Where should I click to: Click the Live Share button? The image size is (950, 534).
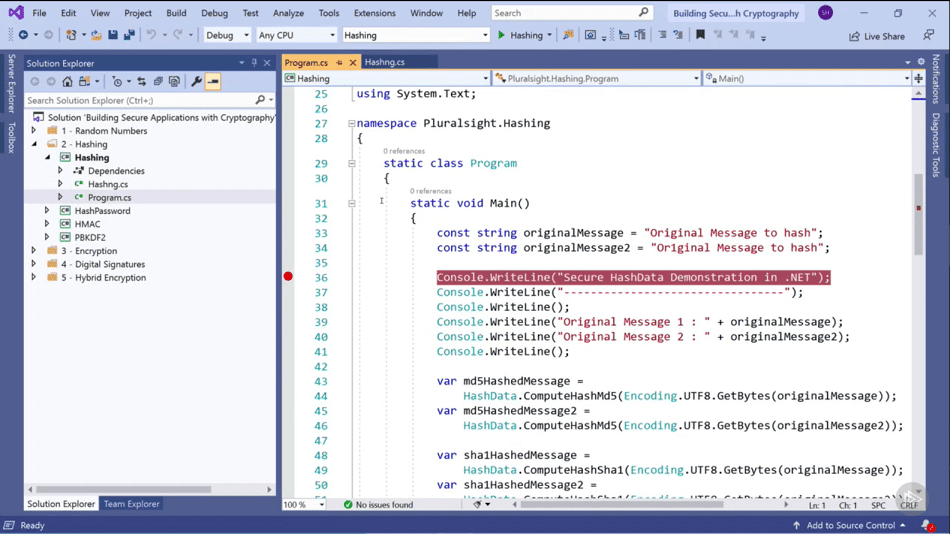point(877,36)
